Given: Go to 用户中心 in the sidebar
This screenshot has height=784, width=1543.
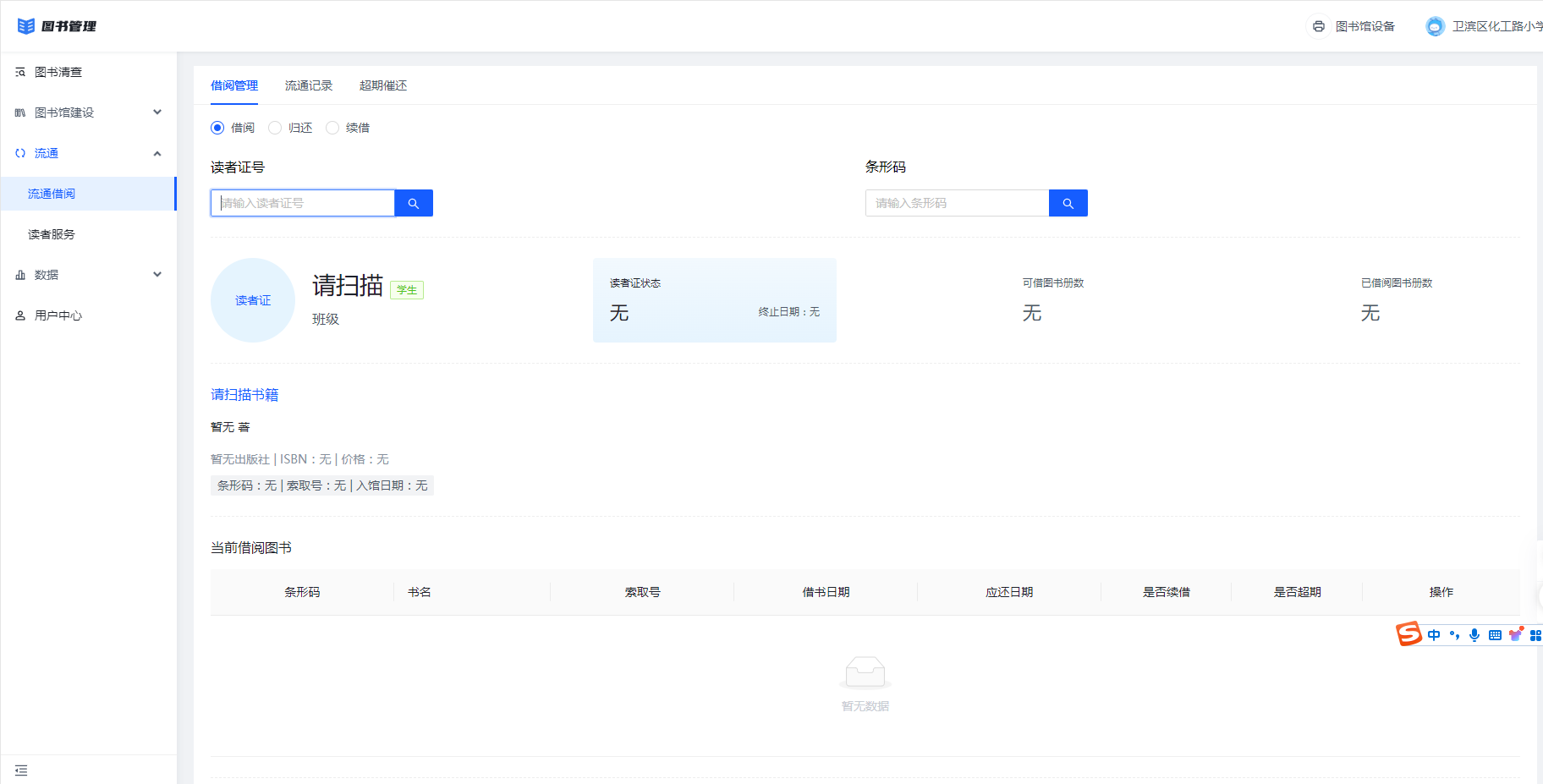Looking at the screenshot, I should coord(58,315).
